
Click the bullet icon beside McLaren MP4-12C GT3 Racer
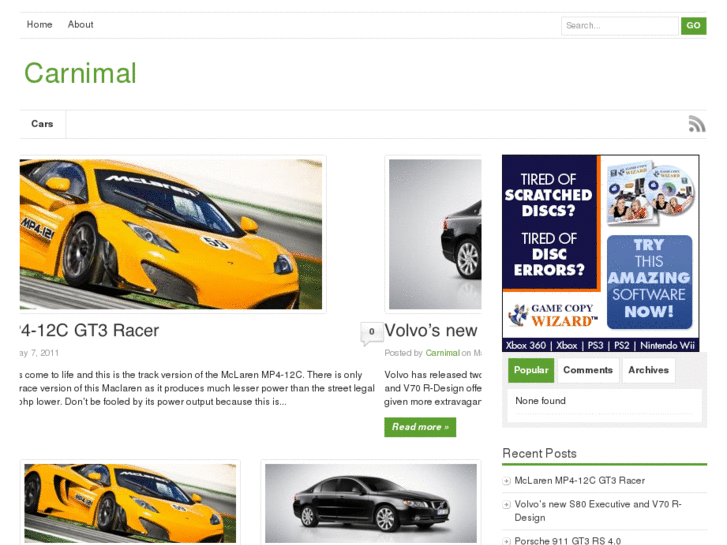pyautogui.click(x=506, y=481)
